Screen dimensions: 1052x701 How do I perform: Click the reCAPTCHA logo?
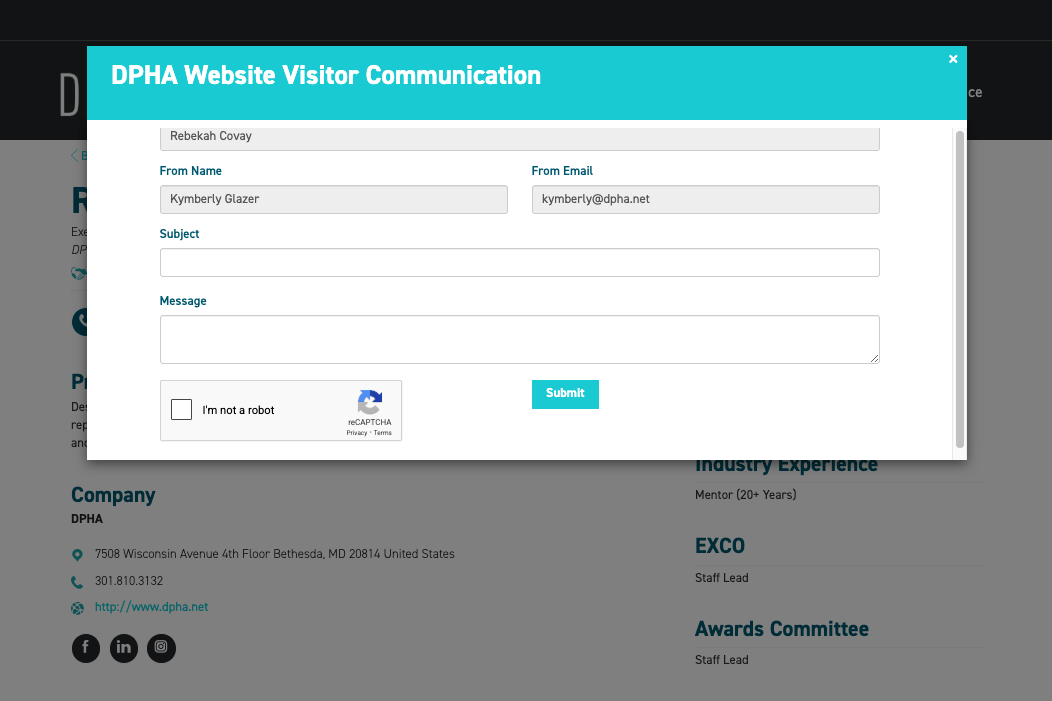pos(370,403)
